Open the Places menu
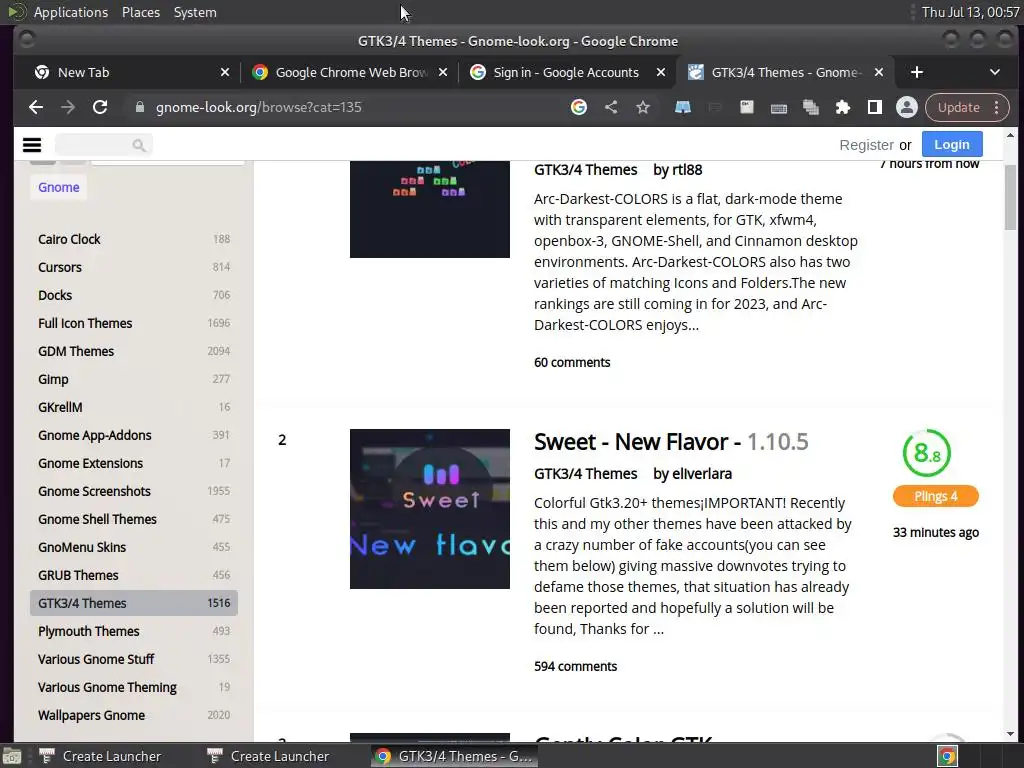This screenshot has width=1024, height=768. (x=141, y=12)
